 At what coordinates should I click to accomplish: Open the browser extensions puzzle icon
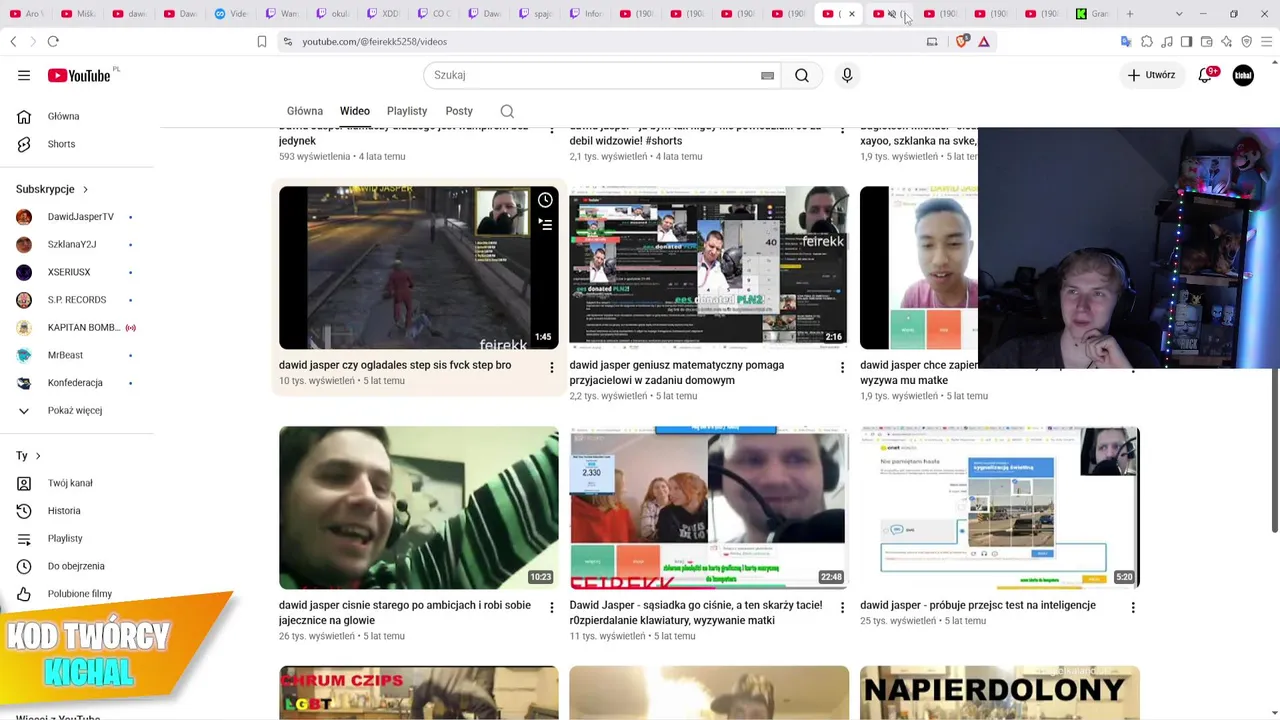(1147, 41)
